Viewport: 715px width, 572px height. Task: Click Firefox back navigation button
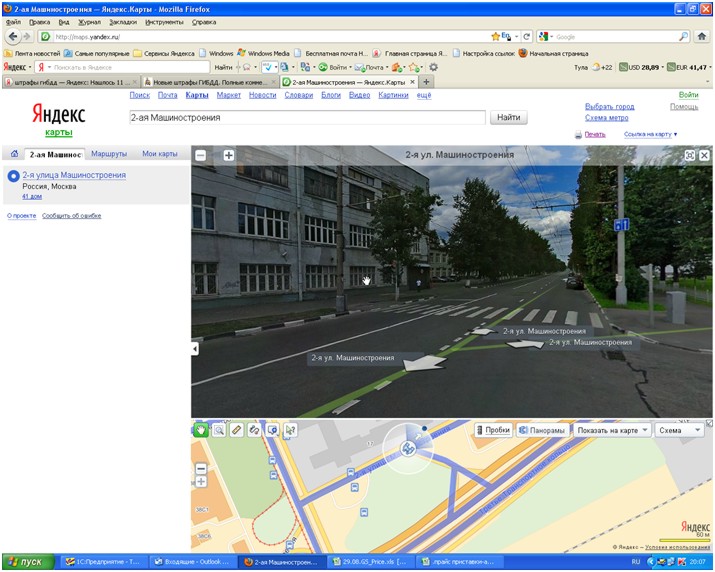pyautogui.click(x=13, y=36)
